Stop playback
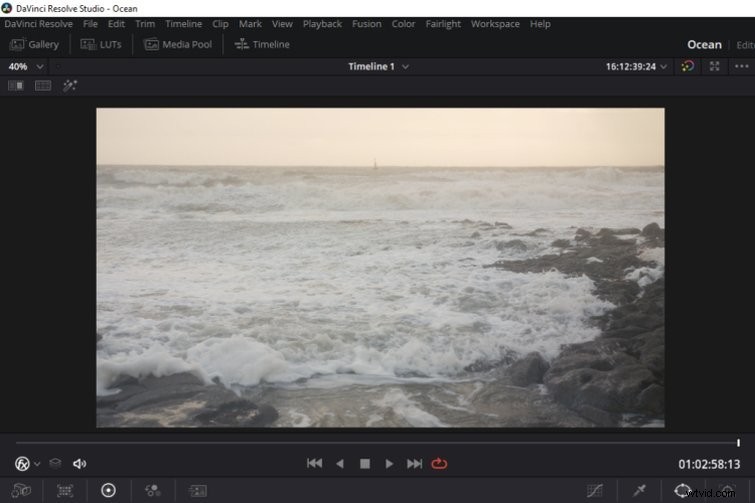Screen dimensions: 755x503 point(365,464)
